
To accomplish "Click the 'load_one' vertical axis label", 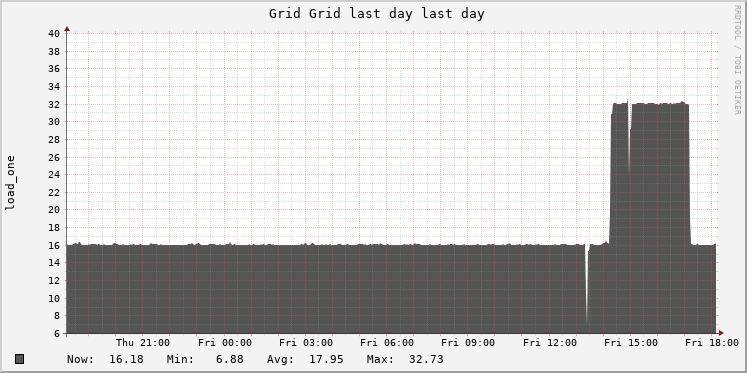I will [10, 183].
